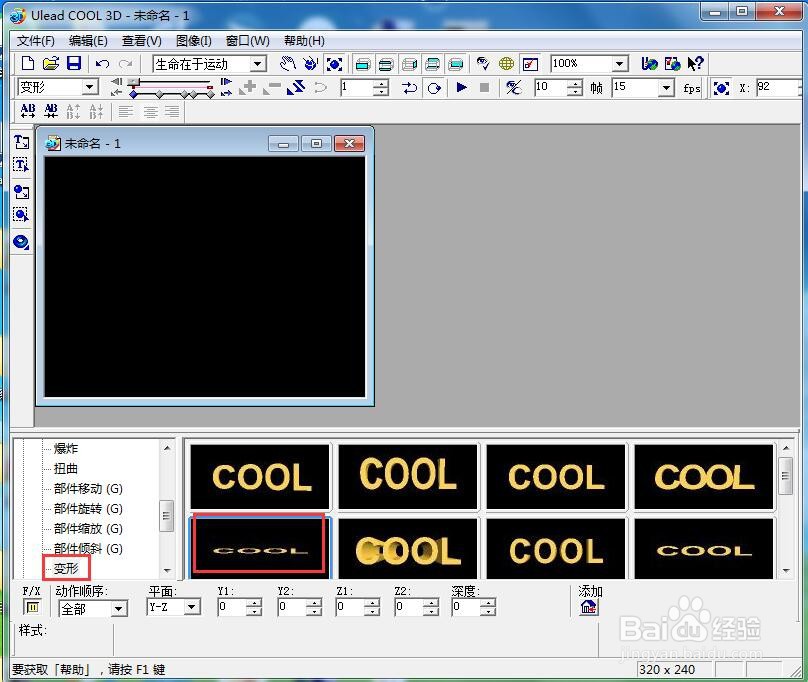Toggle Ping-Pong playback mode

(x=410, y=88)
